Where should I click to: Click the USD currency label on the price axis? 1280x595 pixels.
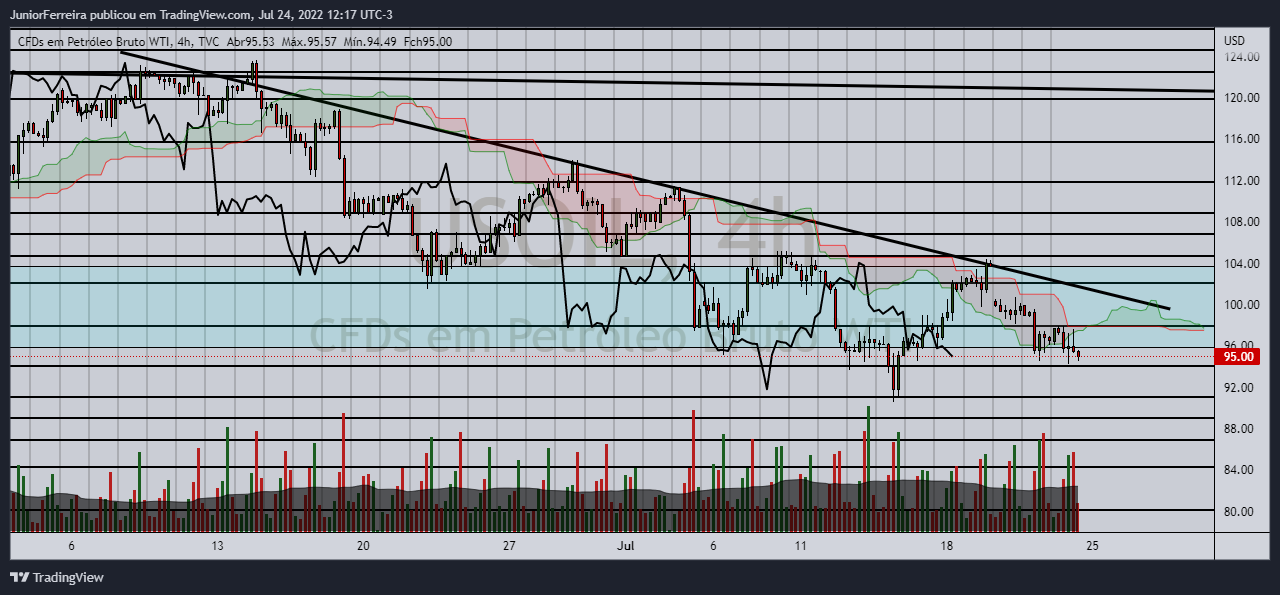(1234, 41)
